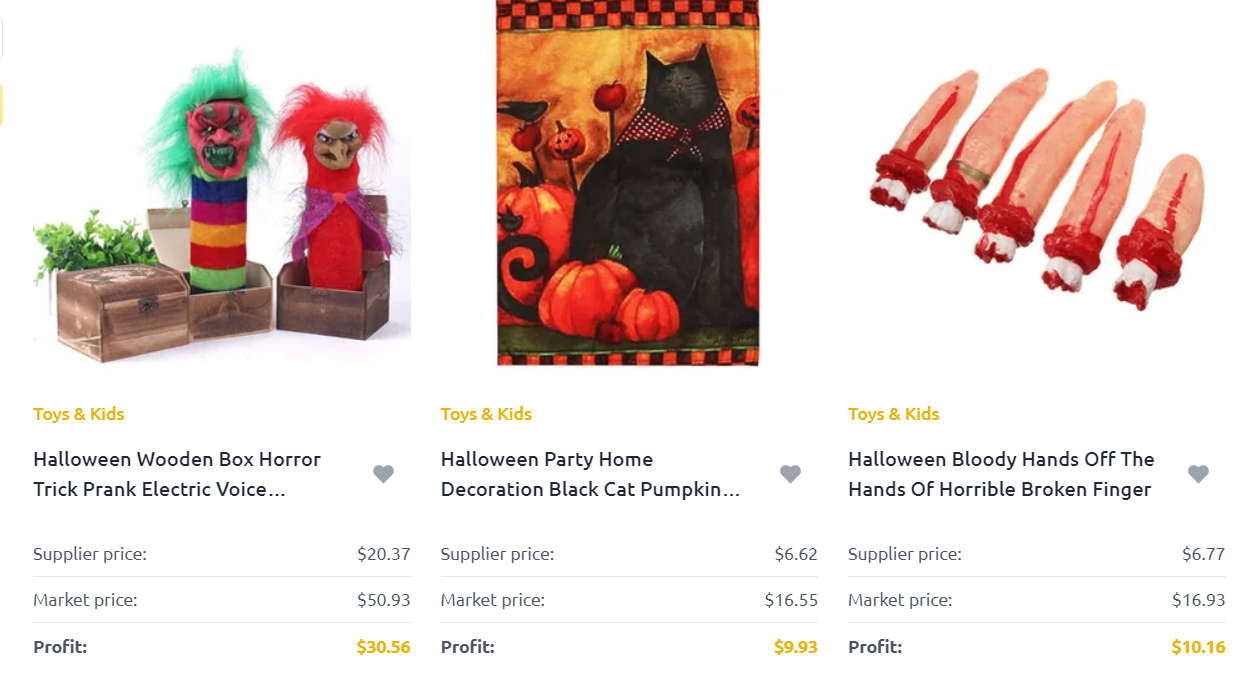Open the bloody severed fingers product image
The height and width of the screenshot is (683, 1235).
pyautogui.click(x=1037, y=187)
